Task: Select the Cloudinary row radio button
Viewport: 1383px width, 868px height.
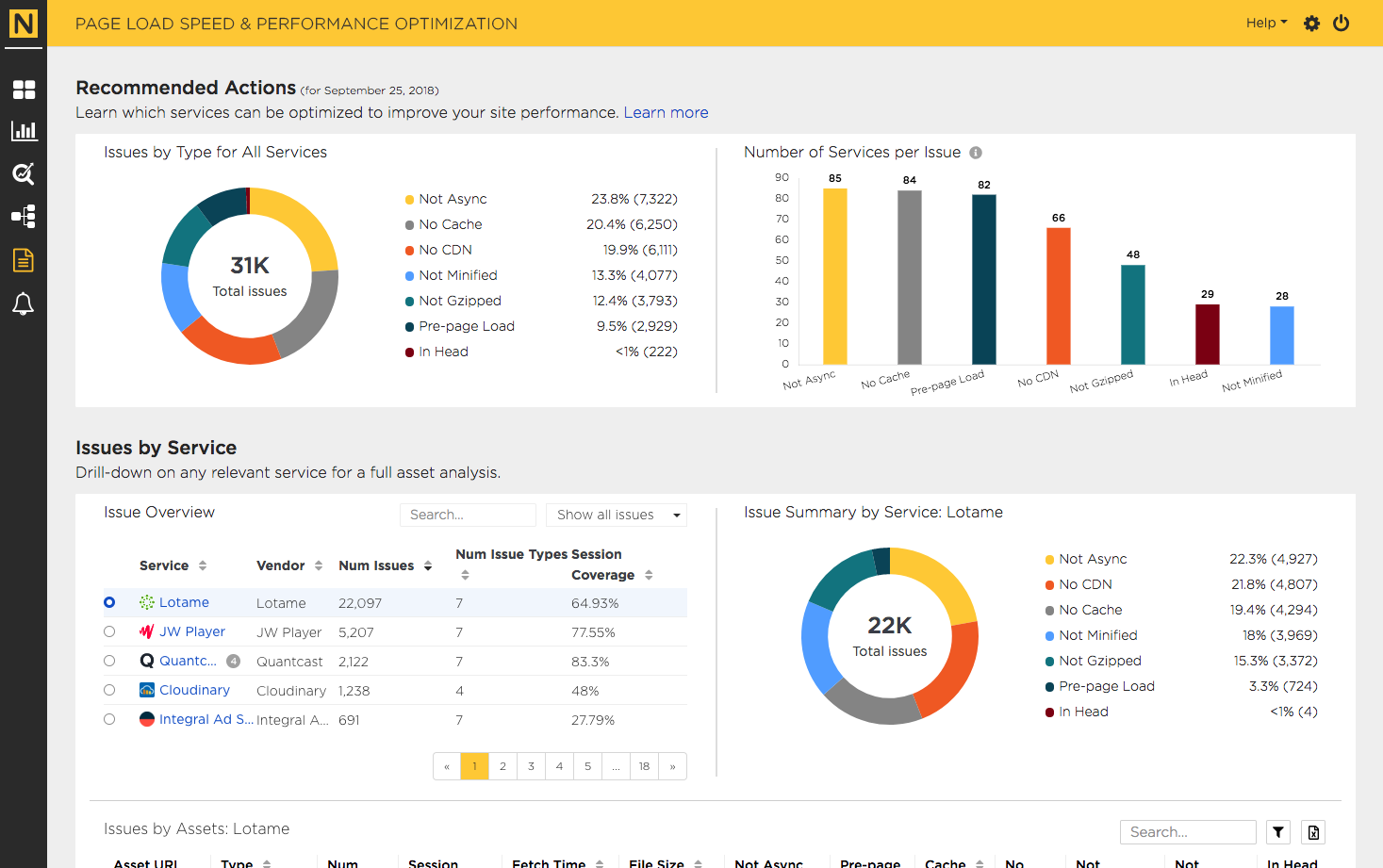Action: pos(109,690)
